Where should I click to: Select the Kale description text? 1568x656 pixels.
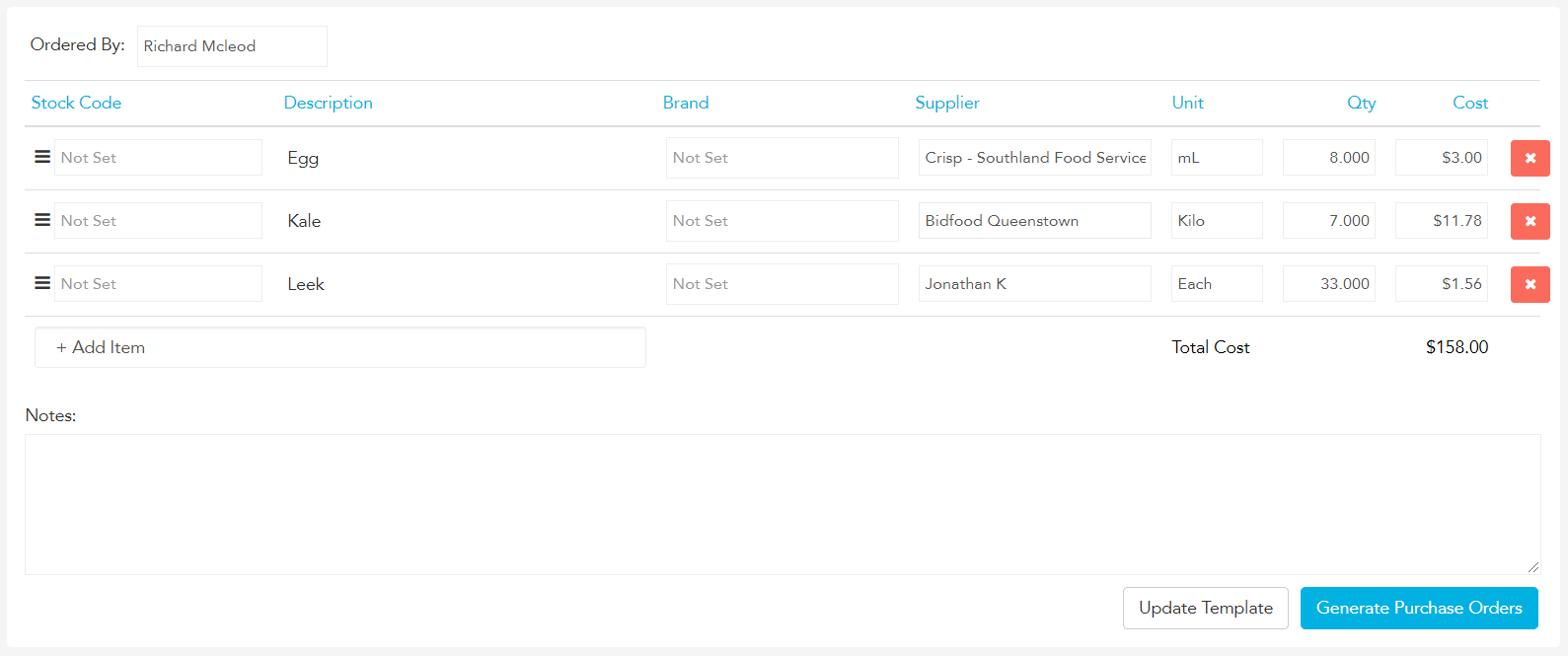click(304, 221)
